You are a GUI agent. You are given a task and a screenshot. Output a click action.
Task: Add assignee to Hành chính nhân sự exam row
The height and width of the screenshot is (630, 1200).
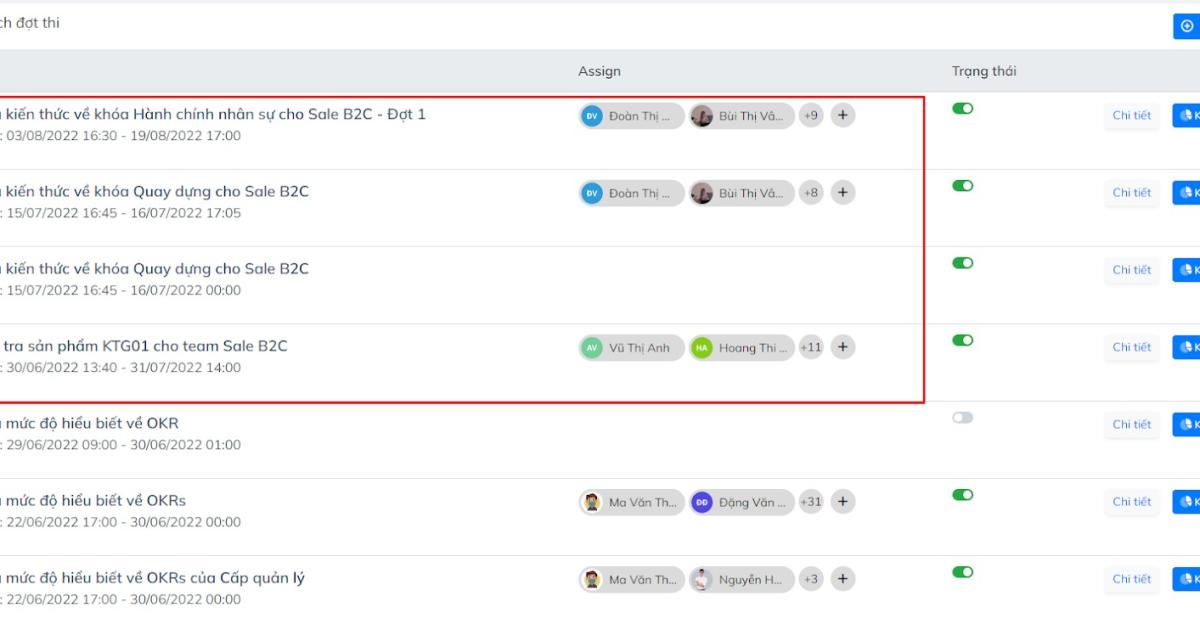click(843, 115)
